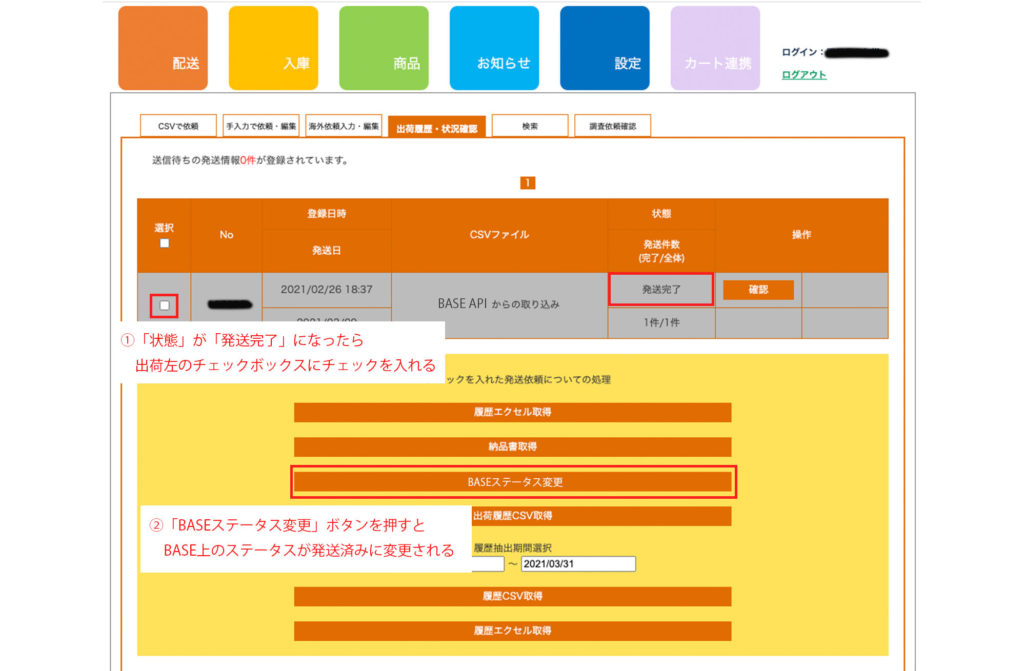Open the 配送 orange navigation tile
This screenshot has height=671, width=1024.
(x=163, y=48)
